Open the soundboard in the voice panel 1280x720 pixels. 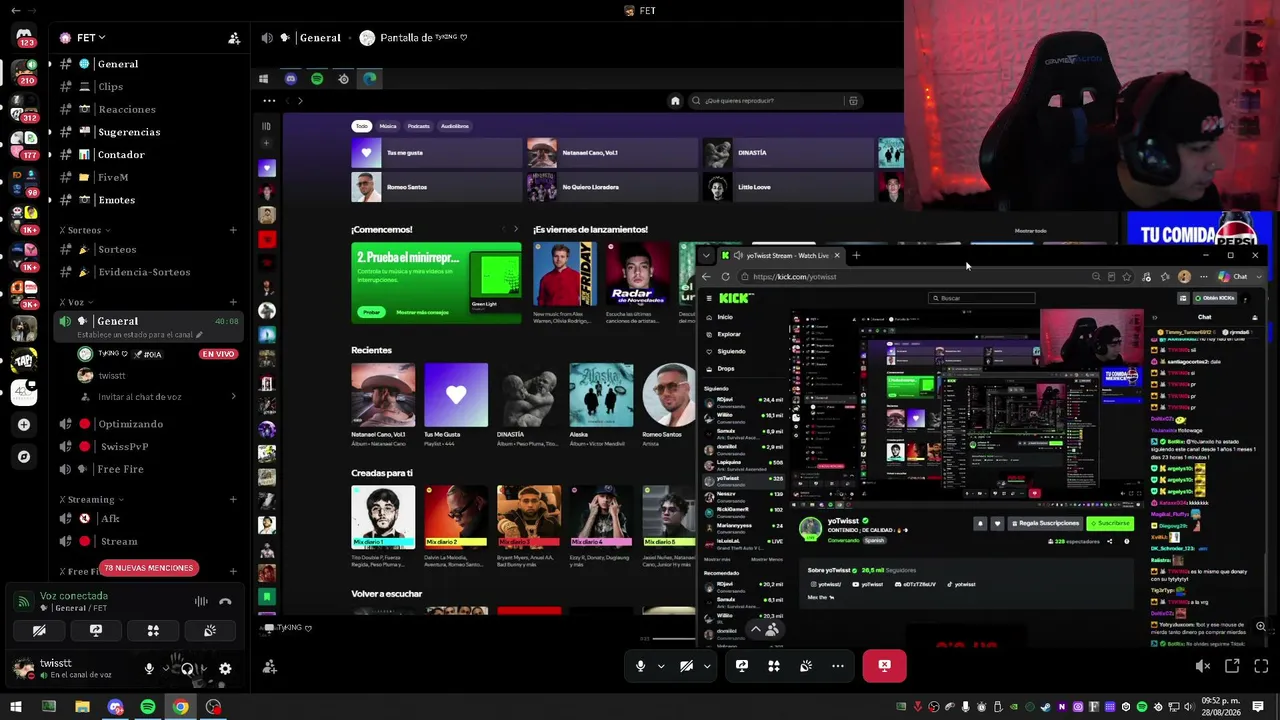(x=210, y=631)
